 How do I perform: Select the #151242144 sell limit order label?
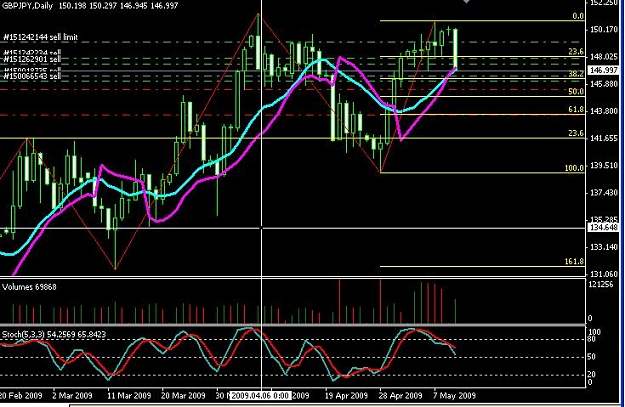[40, 37]
